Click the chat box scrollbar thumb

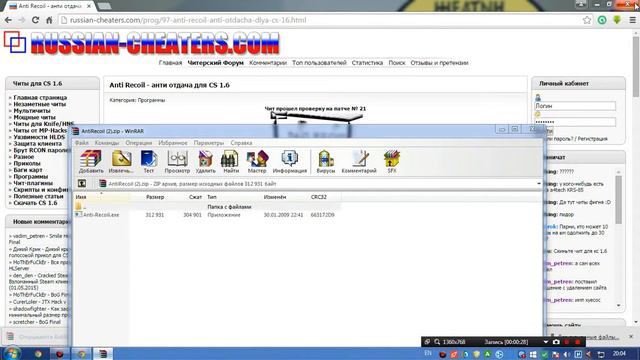[618, 200]
